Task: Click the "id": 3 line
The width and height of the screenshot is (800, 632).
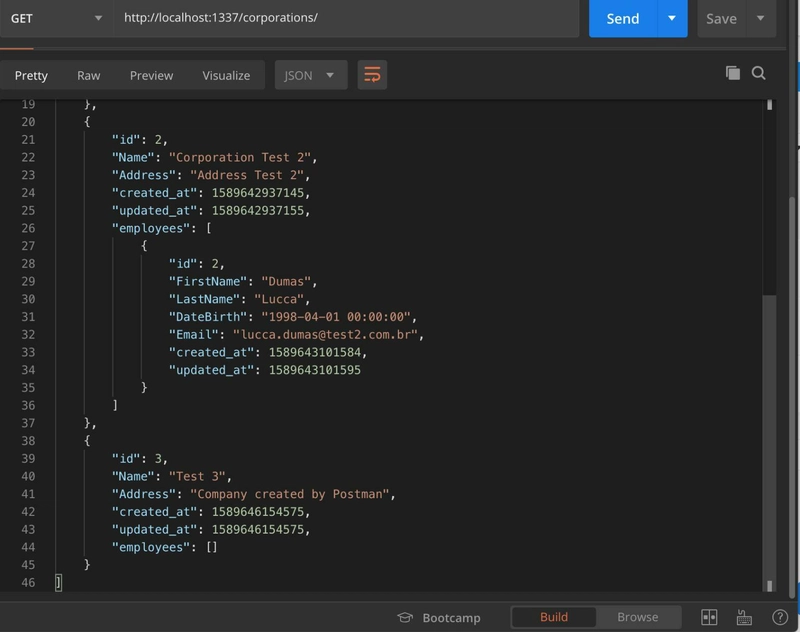Action: (139, 459)
